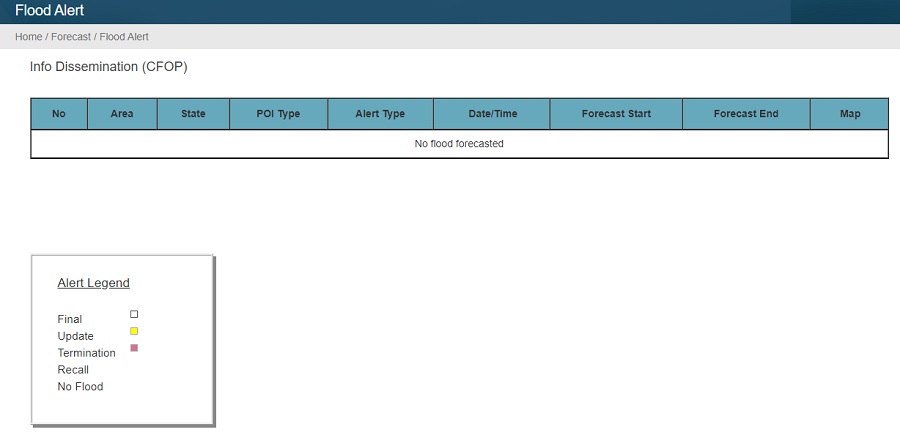Click the Update legend label
Screen dimensions: 900x446
tap(75, 336)
